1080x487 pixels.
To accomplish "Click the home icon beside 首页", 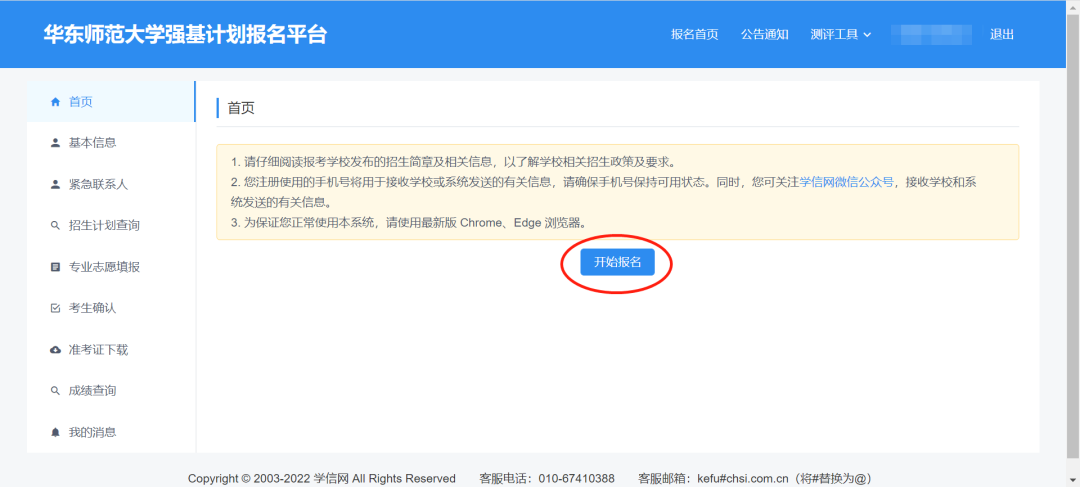I will click(x=55, y=102).
